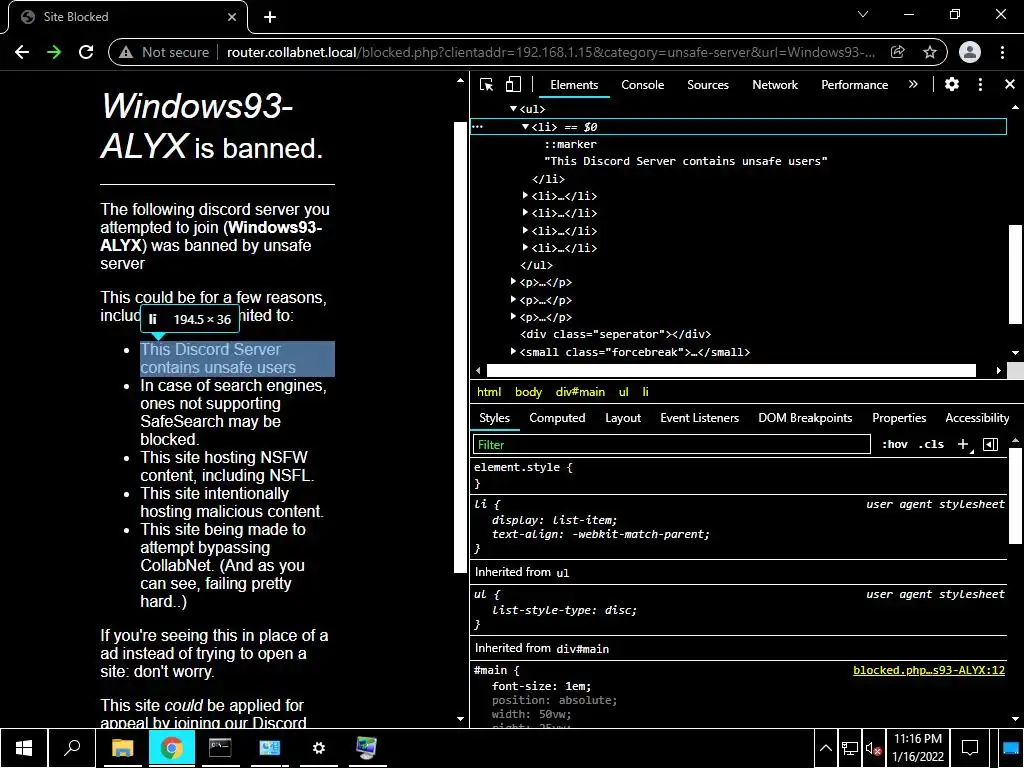
Task: Open Windows taskbar search
Action: (72, 748)
